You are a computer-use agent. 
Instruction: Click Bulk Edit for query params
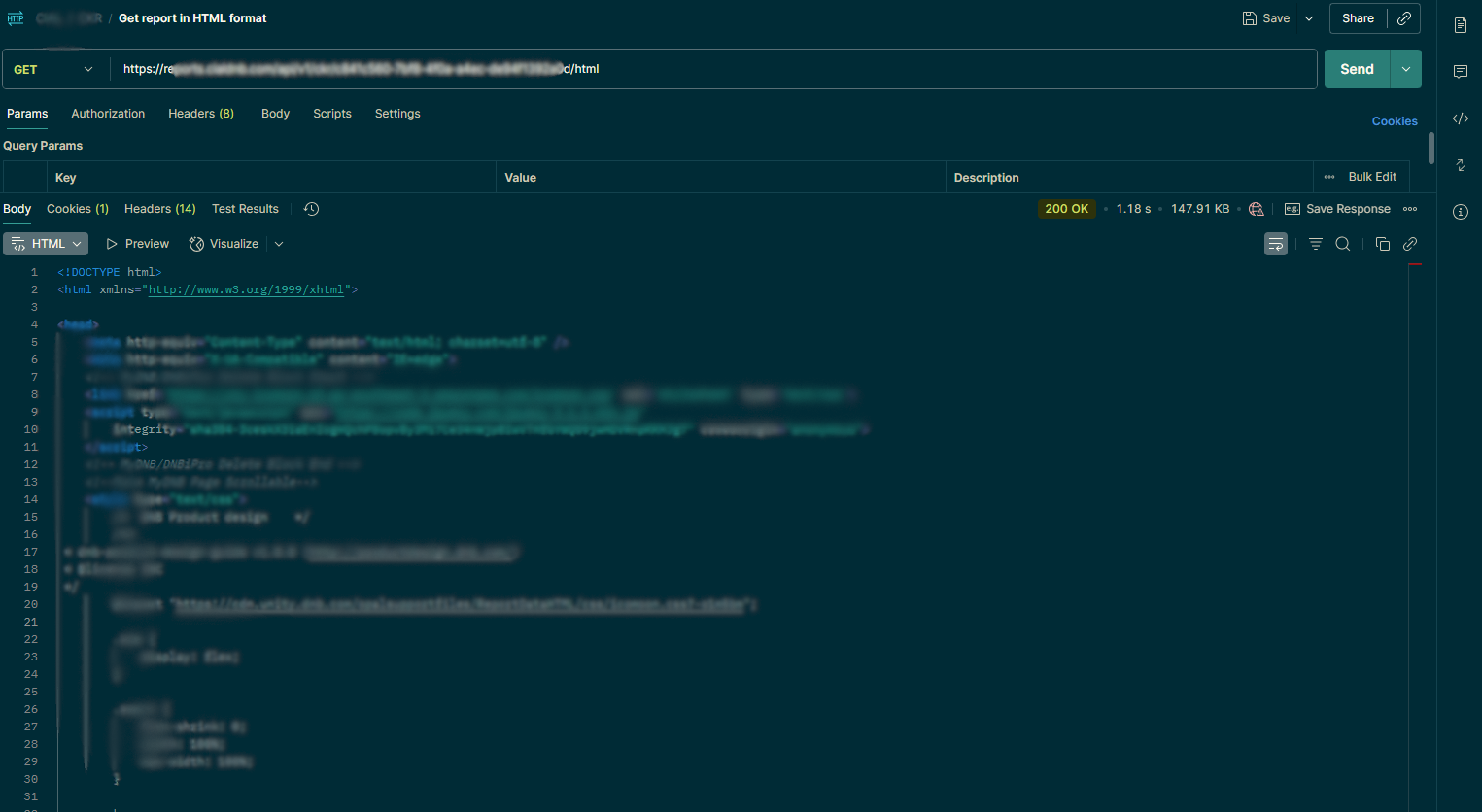[1372, 177]
